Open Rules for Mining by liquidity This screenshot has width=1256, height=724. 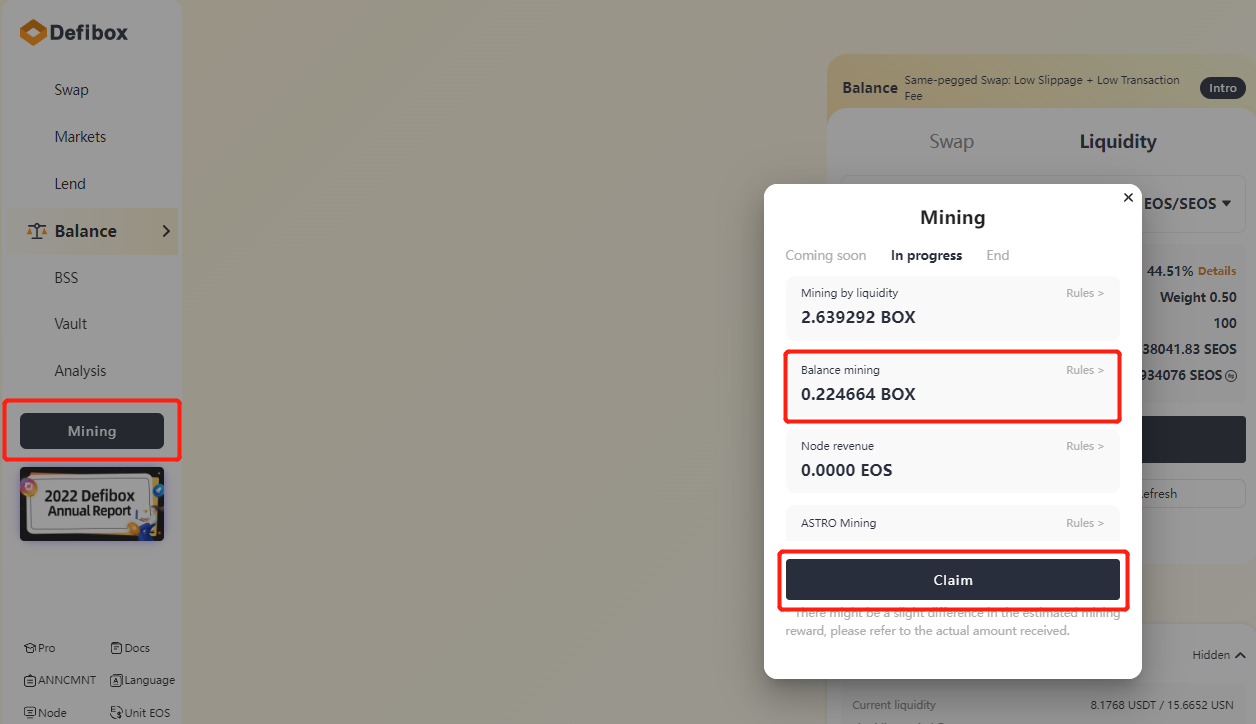coord(1085,293)
